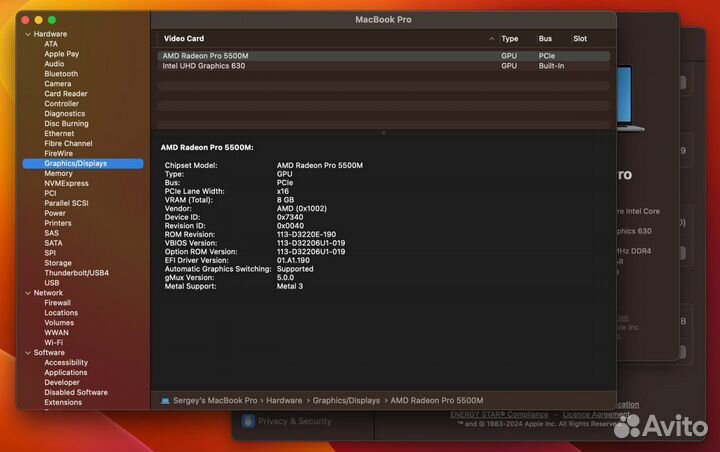Go to Graphics/Displays breadcrumb
This screenshot has width=720, height=452.
tap(346, 401)
